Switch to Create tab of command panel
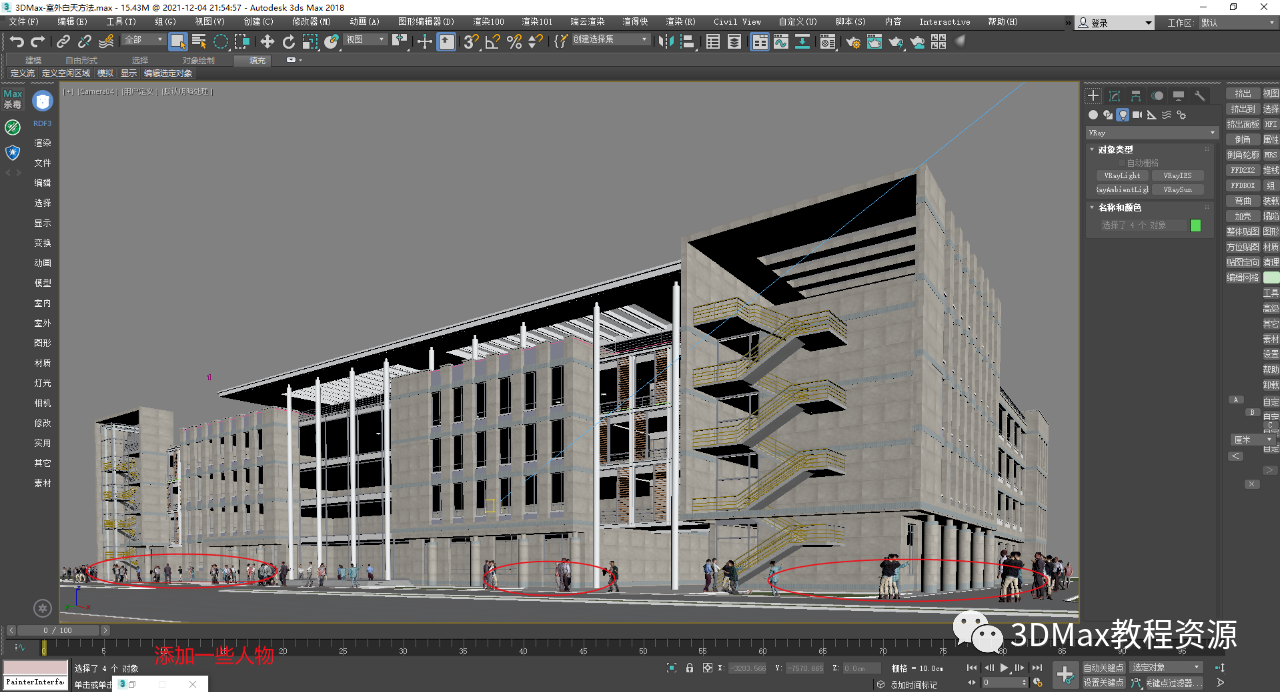Viewport: 1280px width, 692px height. (1093, 96)
